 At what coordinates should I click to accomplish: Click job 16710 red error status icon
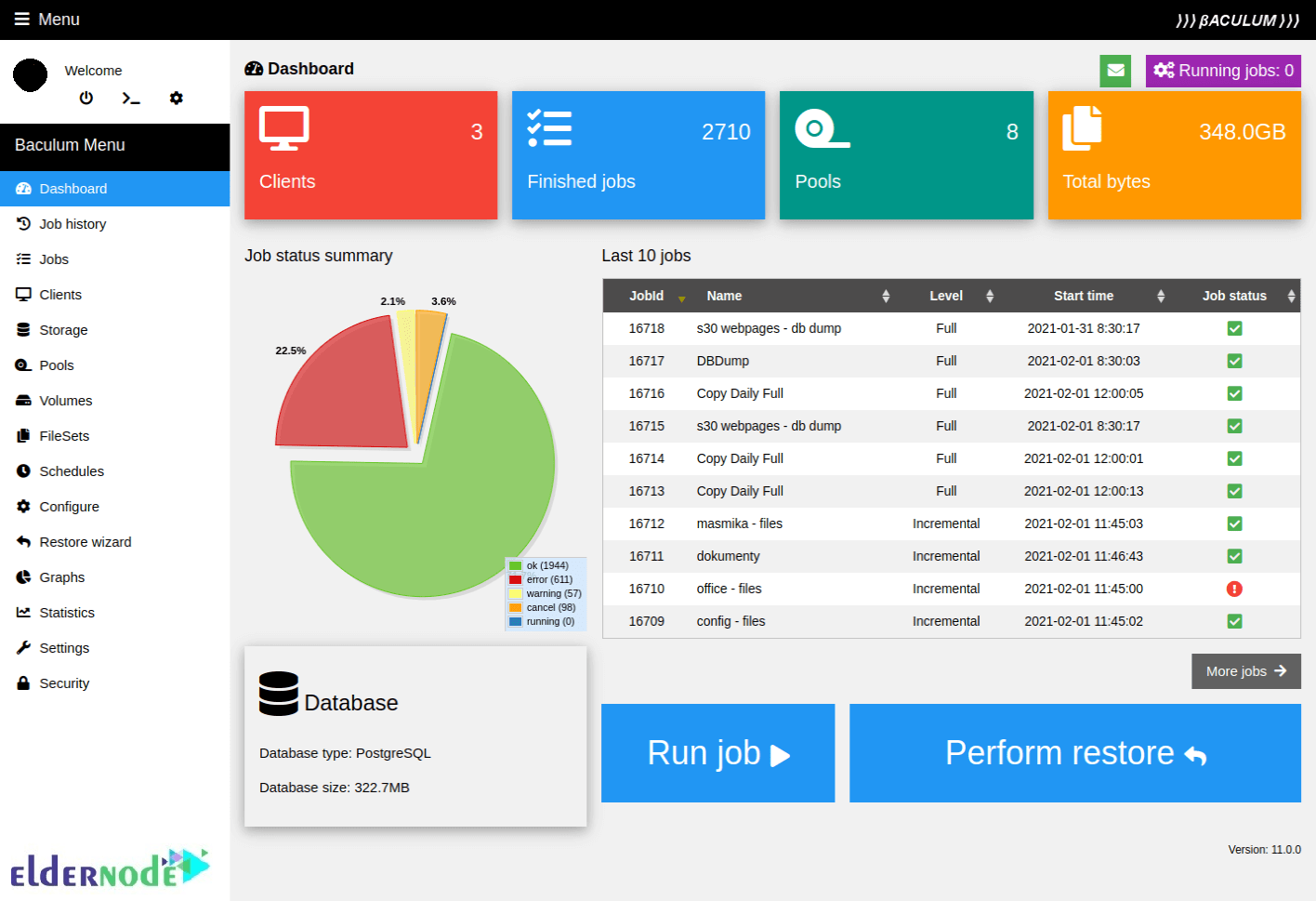pyautogui.click(x=1234, y=589)
